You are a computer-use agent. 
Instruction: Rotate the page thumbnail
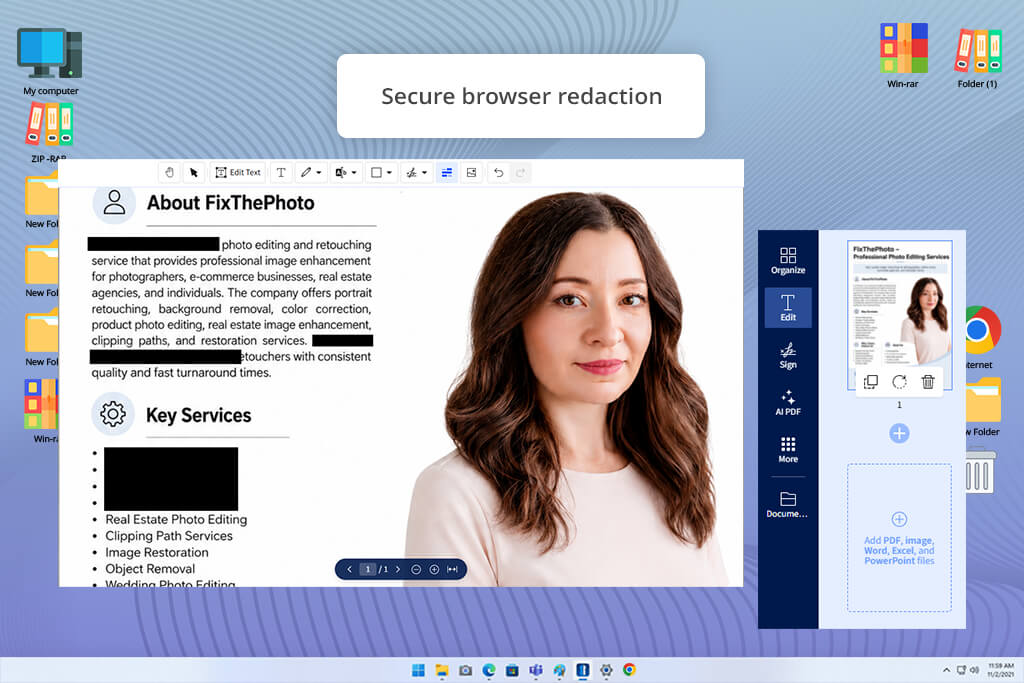pos(899,382)
